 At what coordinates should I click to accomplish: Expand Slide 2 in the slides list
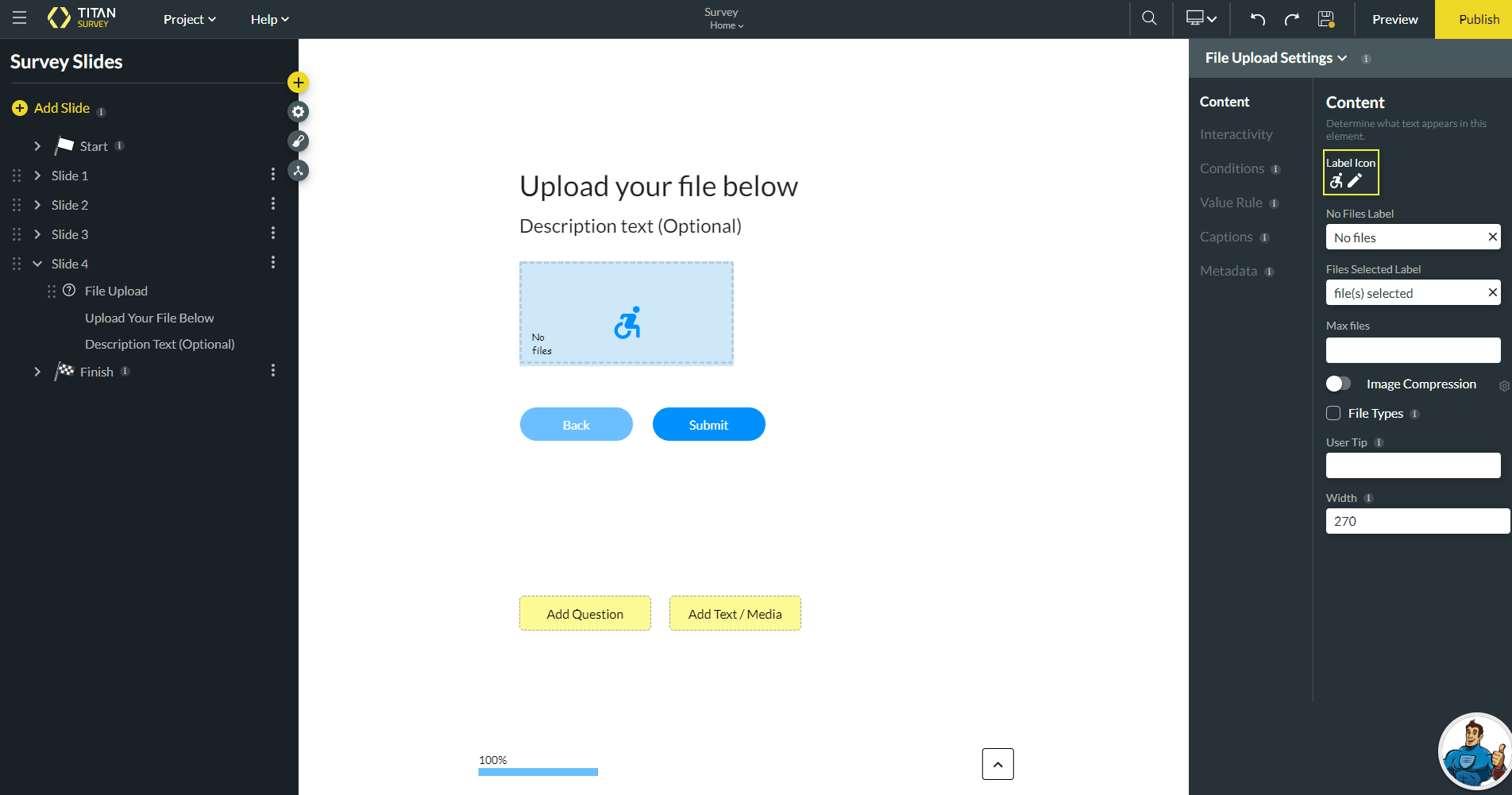(37, 205)
